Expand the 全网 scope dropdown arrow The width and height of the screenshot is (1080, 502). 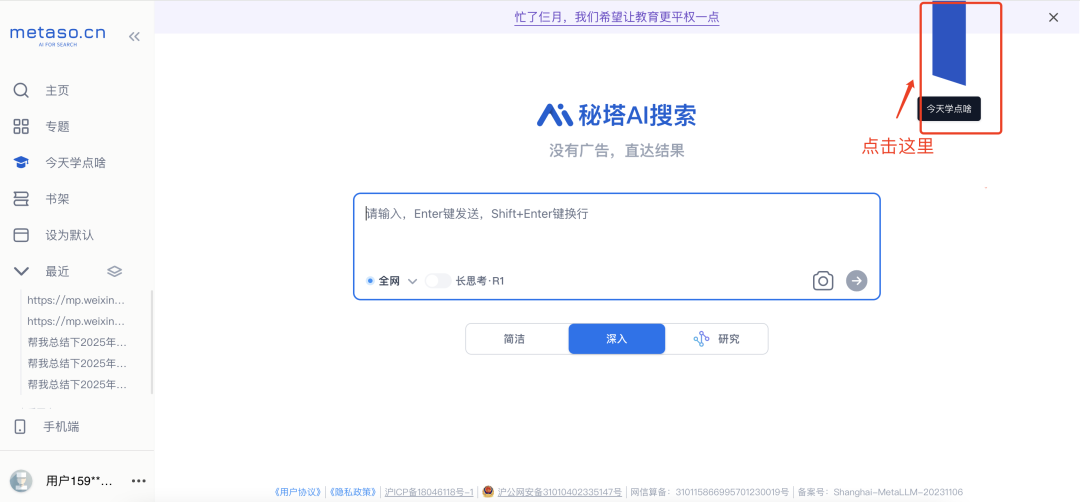point(413,281)
